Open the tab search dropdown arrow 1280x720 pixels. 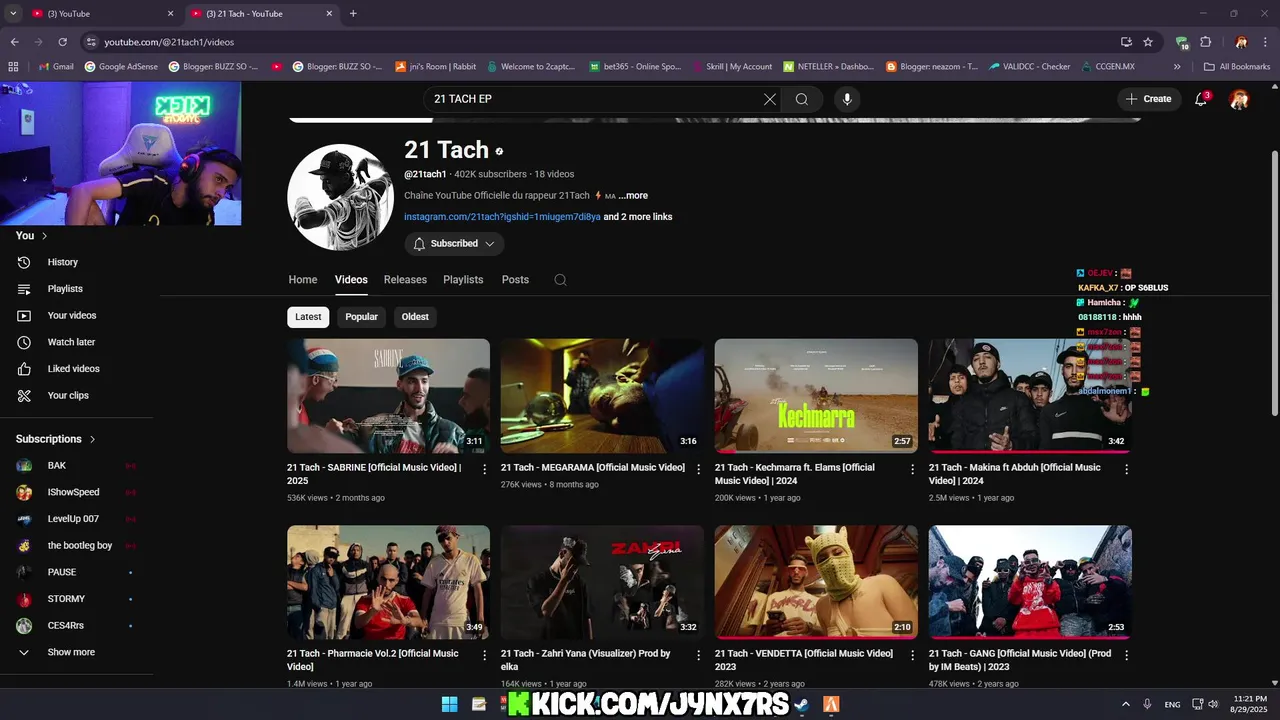[13, 14]
